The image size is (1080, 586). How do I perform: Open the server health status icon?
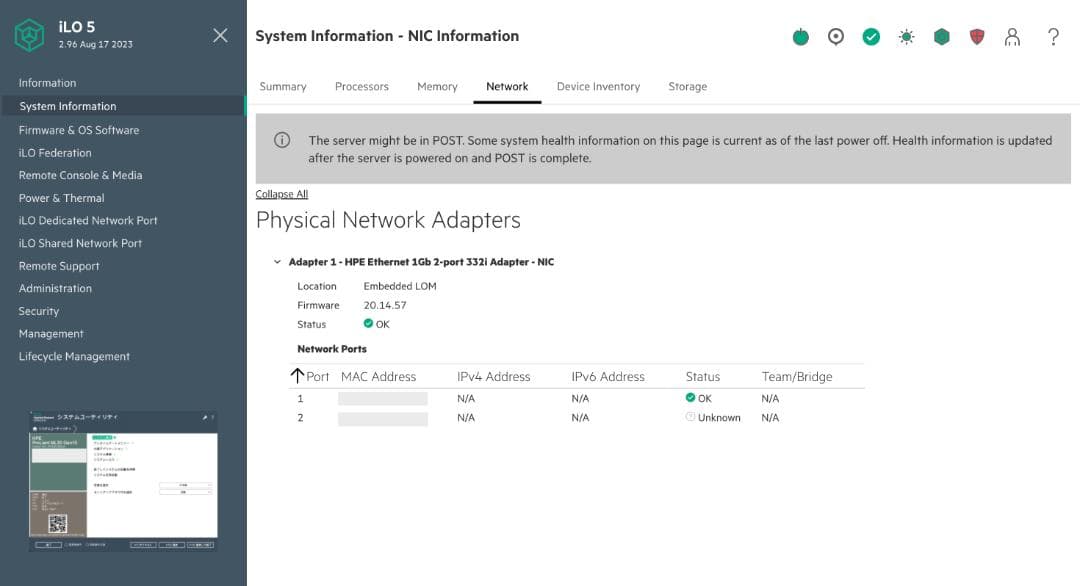pyautogui.click(x=871, y=36)
